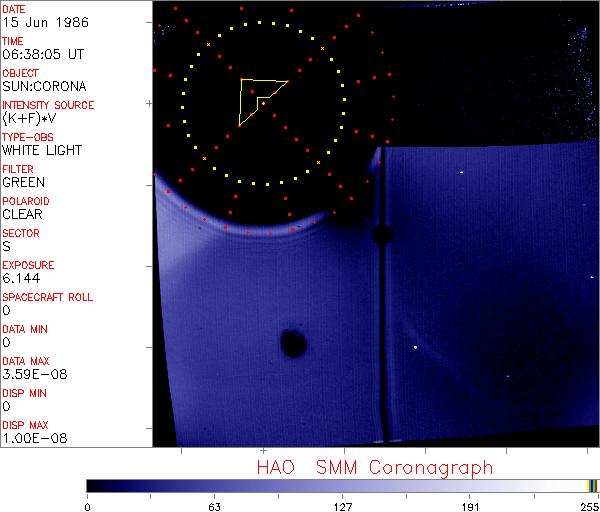Select the WHITE LIGHT observation type text
Viewport: 600px width, 512px height.
click(40, 150)
